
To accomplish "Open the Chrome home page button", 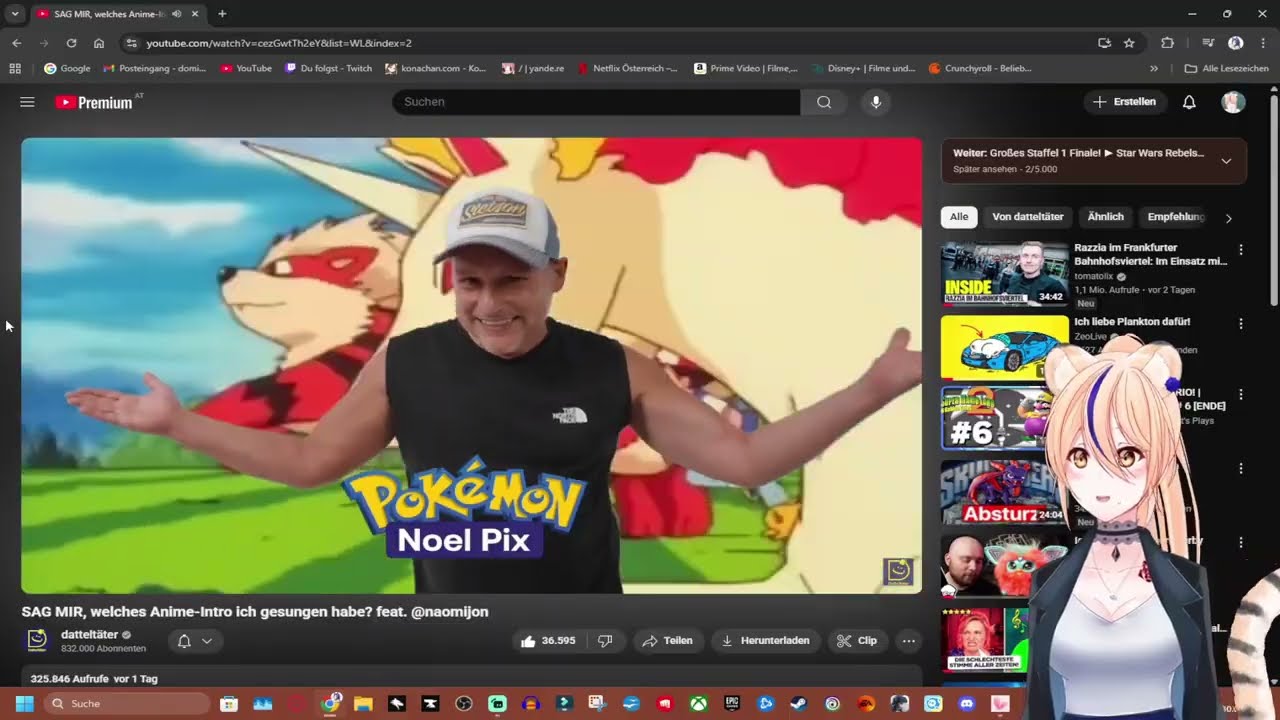I will (99, 43).
